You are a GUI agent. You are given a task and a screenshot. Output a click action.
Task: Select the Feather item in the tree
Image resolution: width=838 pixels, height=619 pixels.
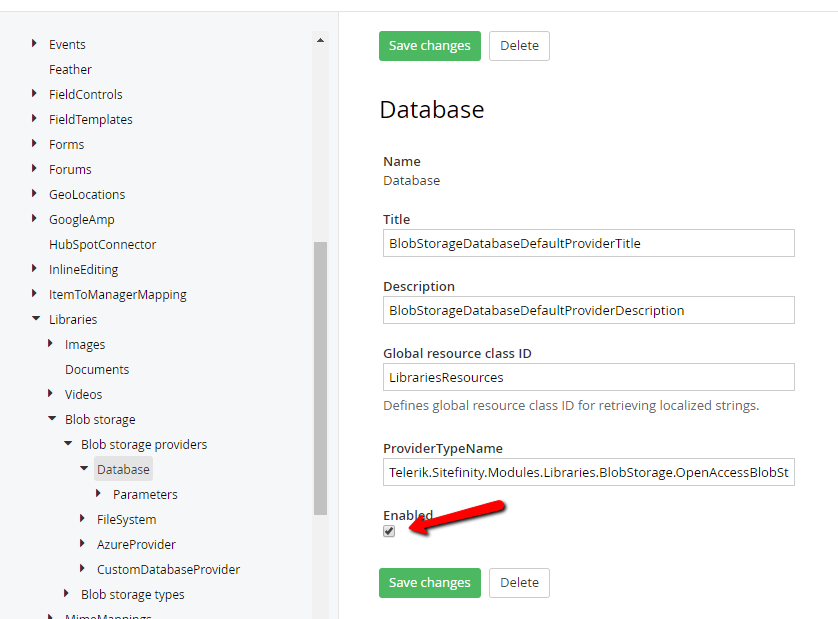pyautogui.click(x=70, y=69)
